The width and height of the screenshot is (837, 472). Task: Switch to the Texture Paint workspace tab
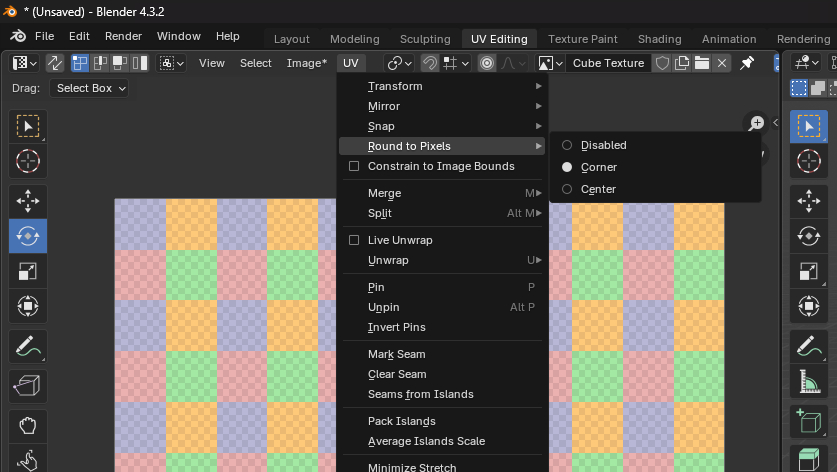point(582,39)
